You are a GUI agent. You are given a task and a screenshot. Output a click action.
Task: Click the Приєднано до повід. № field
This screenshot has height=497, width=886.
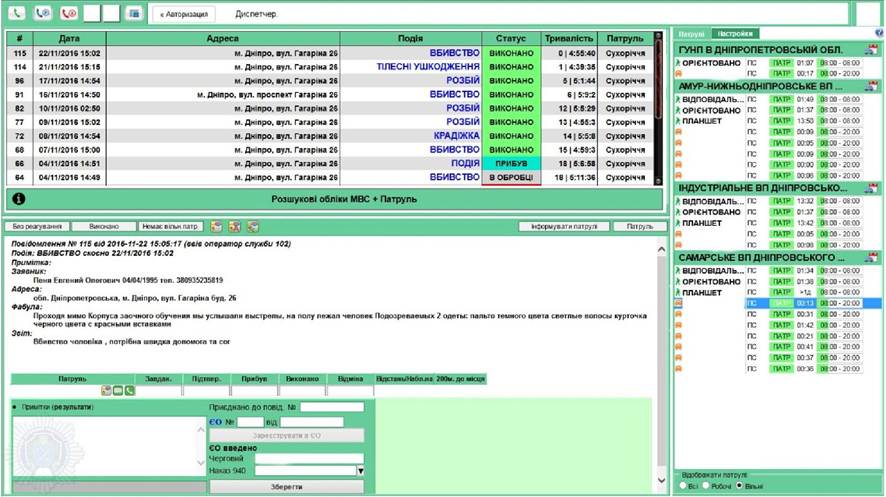332,407
